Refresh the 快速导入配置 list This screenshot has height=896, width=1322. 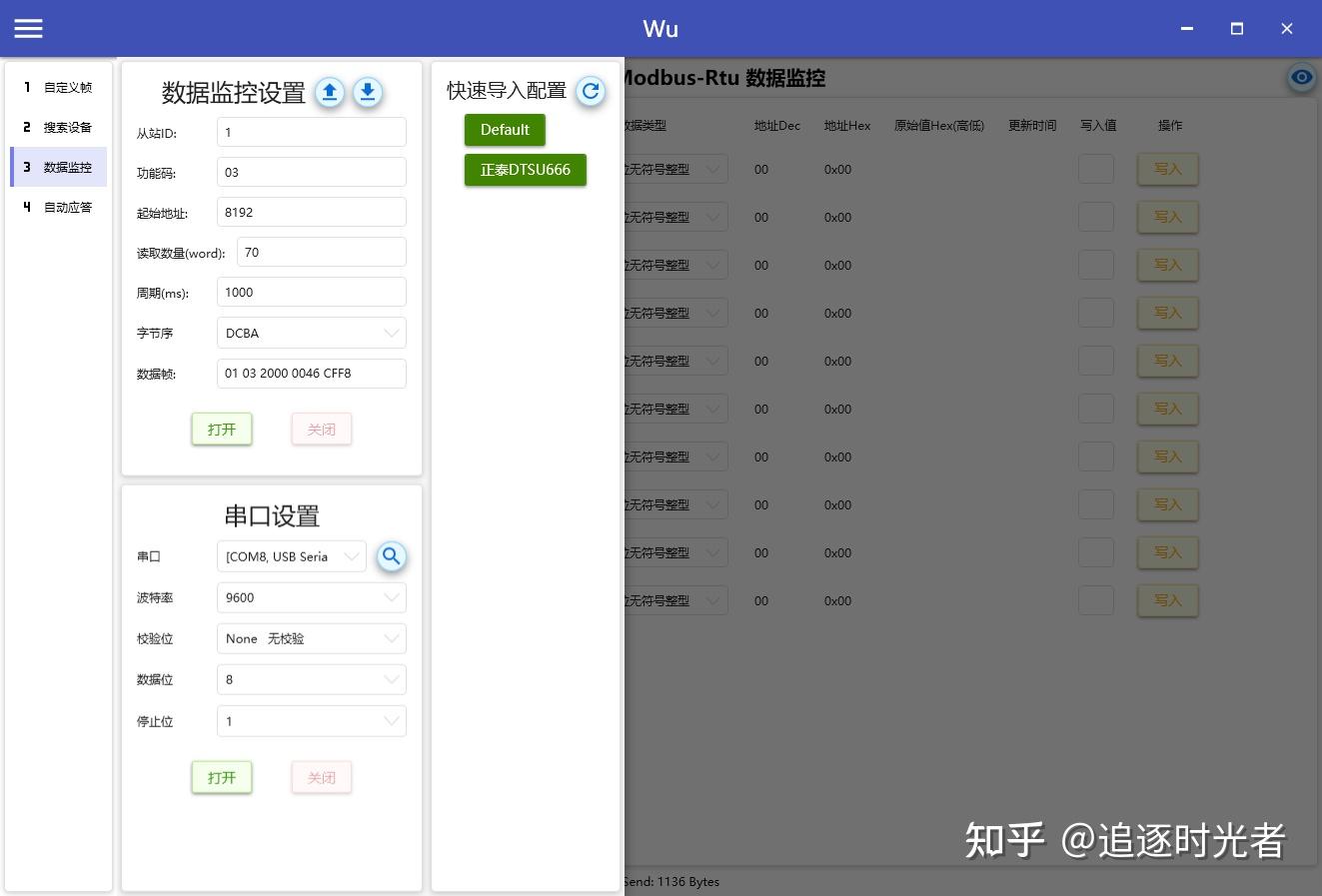point(590,90)
